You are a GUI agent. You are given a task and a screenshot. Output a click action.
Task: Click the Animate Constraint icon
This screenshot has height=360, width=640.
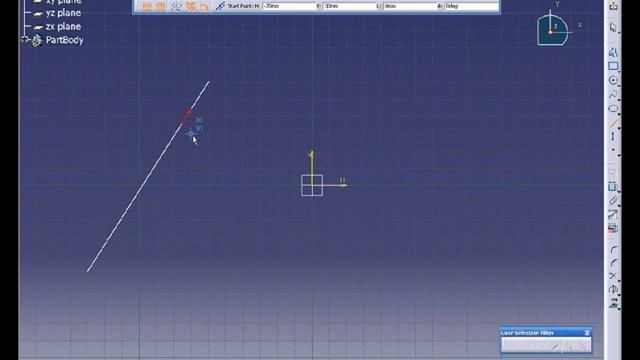coord(613,214)
